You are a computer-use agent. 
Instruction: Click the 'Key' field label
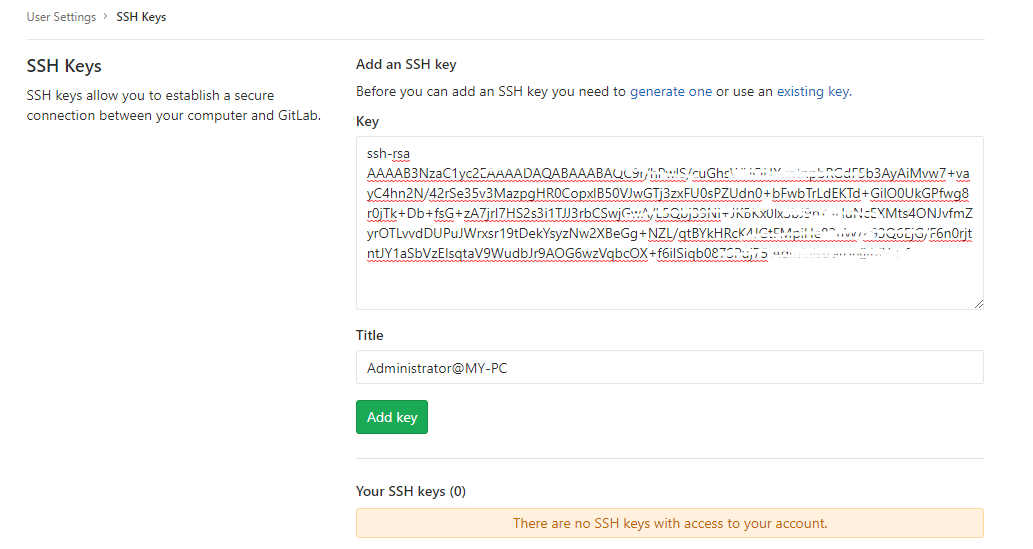click(x=367, y=121)
